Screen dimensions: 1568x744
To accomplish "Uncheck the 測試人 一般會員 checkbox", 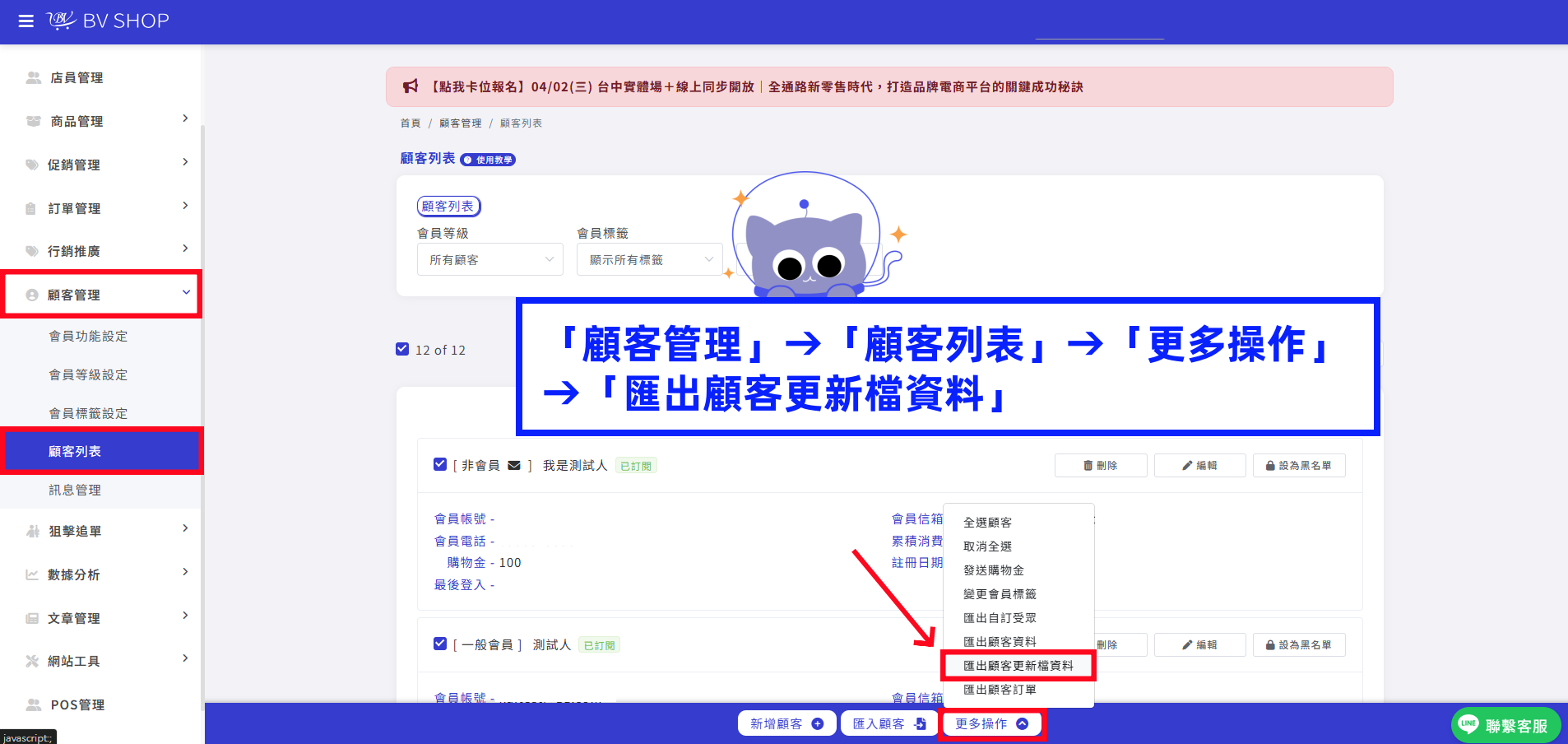I will tap(440, 644).
